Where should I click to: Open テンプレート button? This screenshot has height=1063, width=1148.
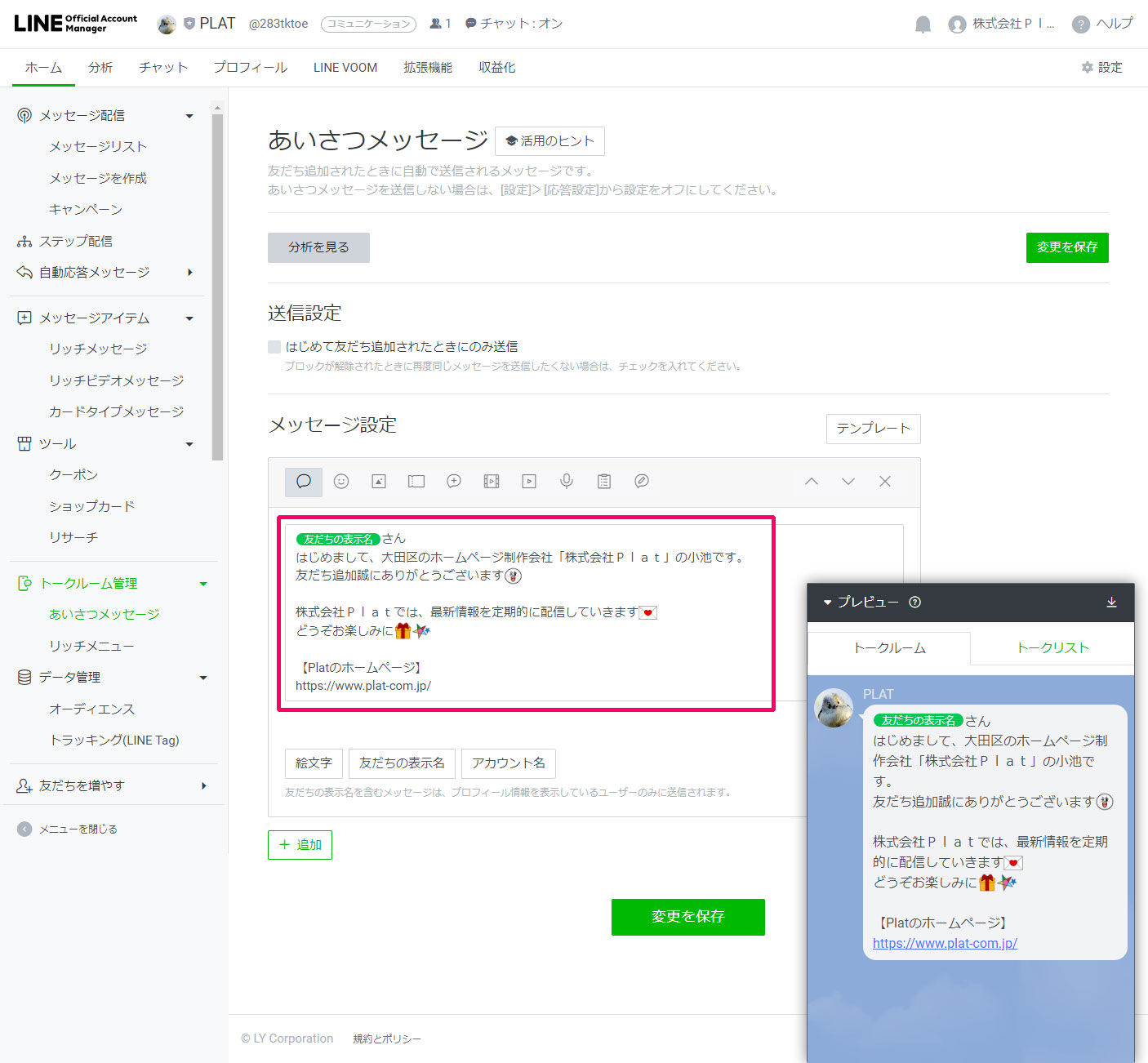click(874, 429)
